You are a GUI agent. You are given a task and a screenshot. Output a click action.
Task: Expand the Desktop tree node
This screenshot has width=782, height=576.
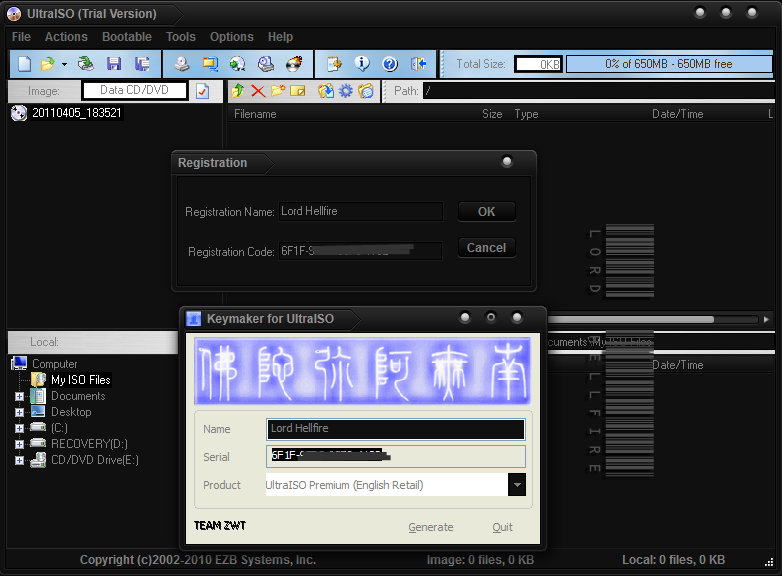point(19,412)
